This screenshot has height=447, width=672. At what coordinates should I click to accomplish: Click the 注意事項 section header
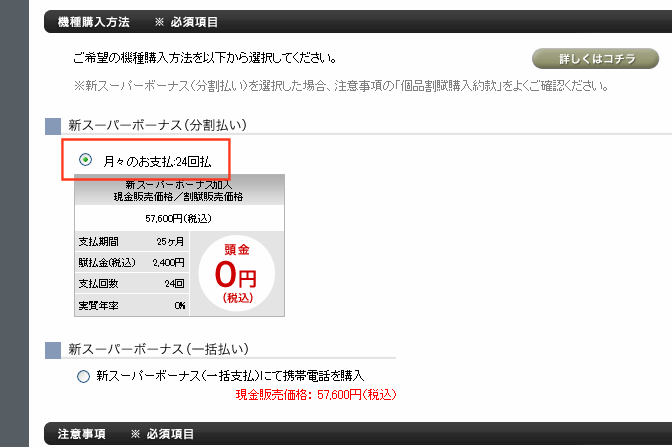coord(83,435)
